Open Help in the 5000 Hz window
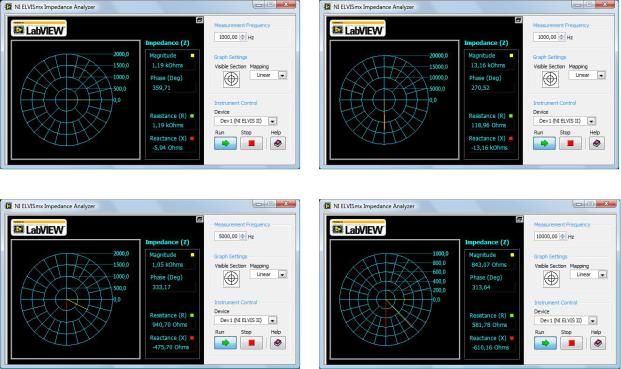The image size is (621, 369). point(278,342)
